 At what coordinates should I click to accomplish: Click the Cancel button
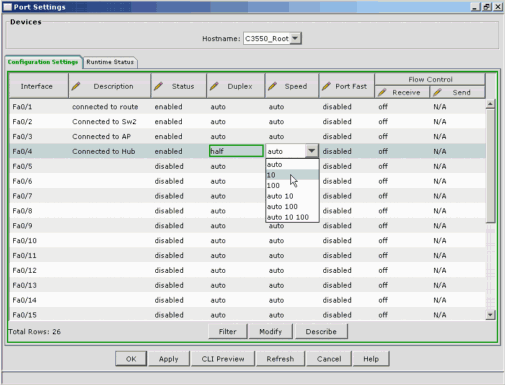(329, 359)
